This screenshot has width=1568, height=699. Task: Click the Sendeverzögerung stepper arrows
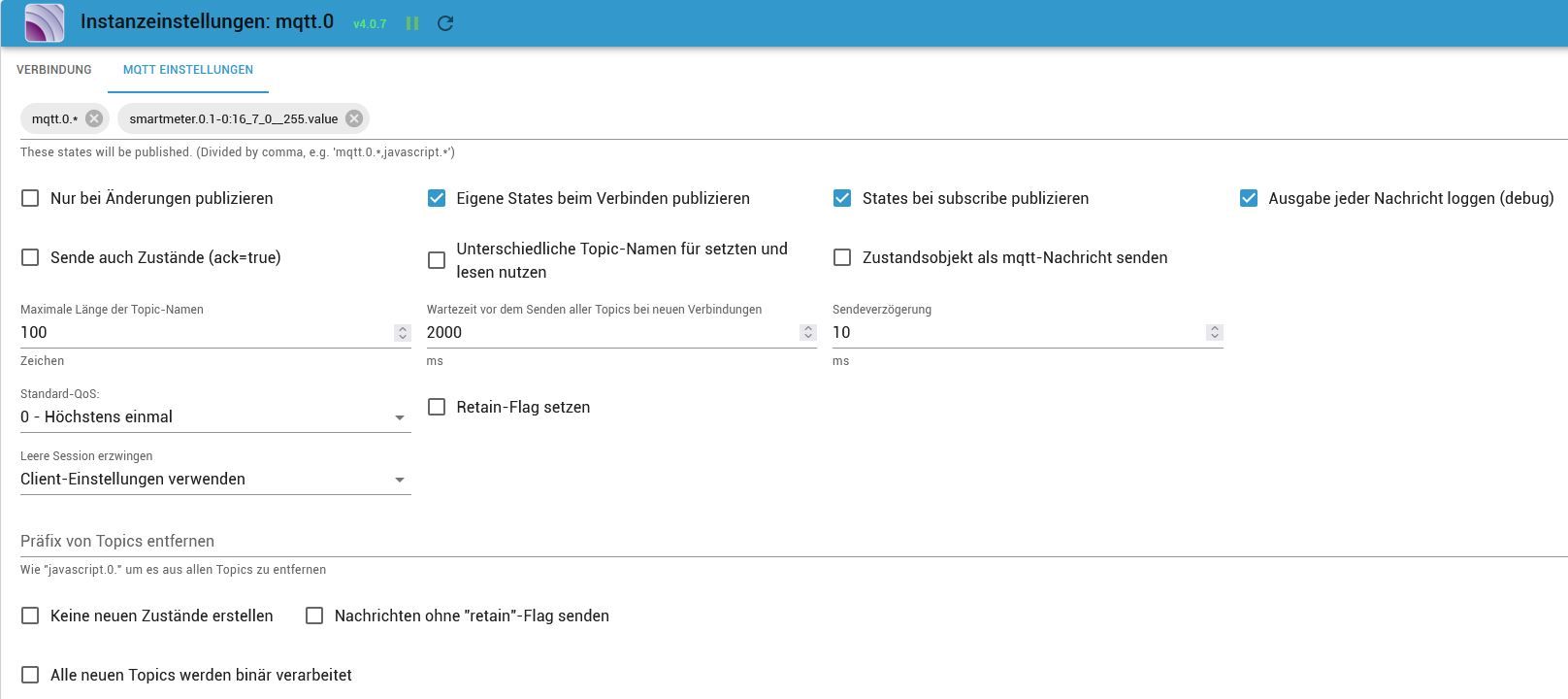pos(1214,332)
